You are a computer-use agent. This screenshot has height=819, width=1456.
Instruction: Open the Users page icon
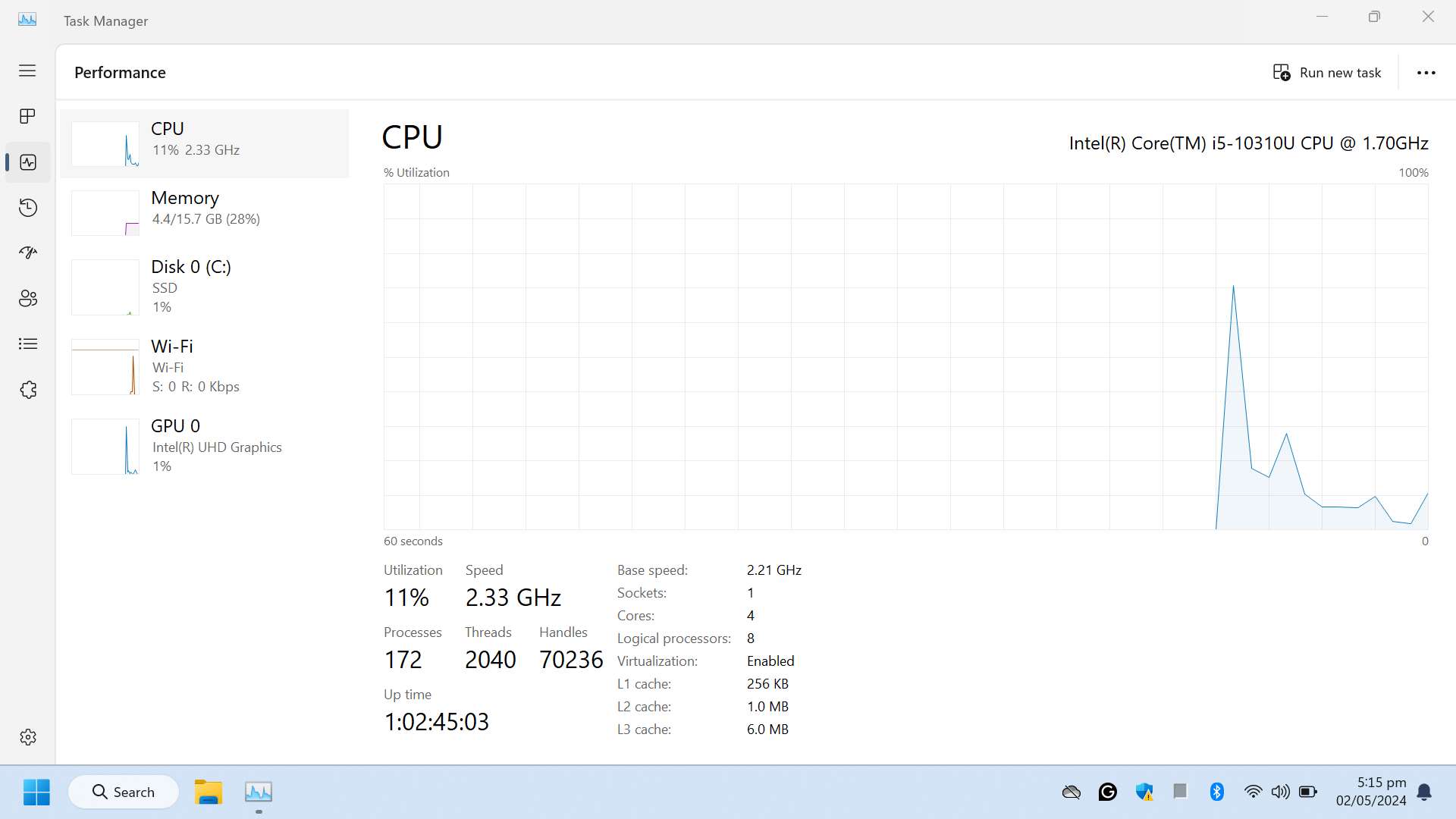click(x=28, y=298)
